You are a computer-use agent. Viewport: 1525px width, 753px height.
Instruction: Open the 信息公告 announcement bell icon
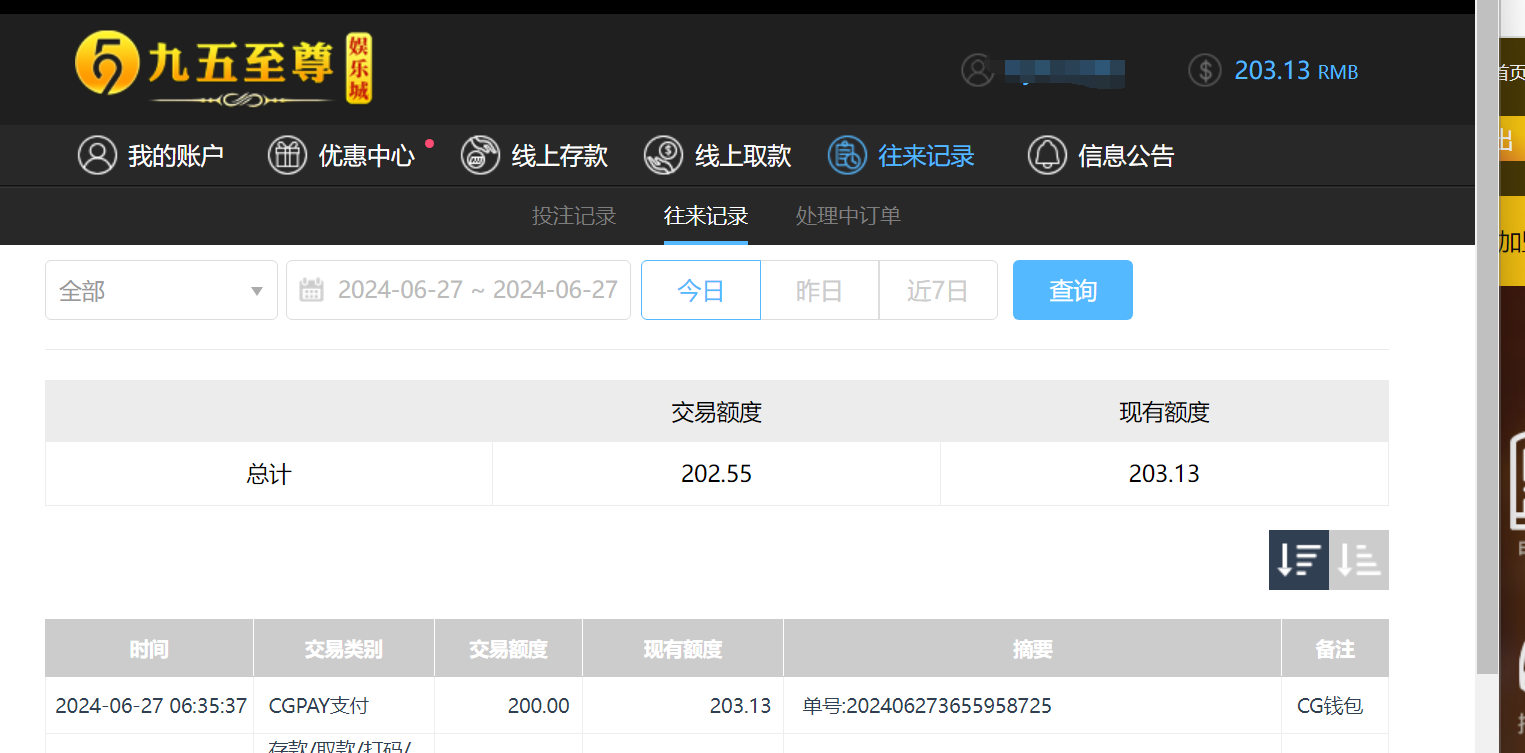click(x=1047, y=155)
